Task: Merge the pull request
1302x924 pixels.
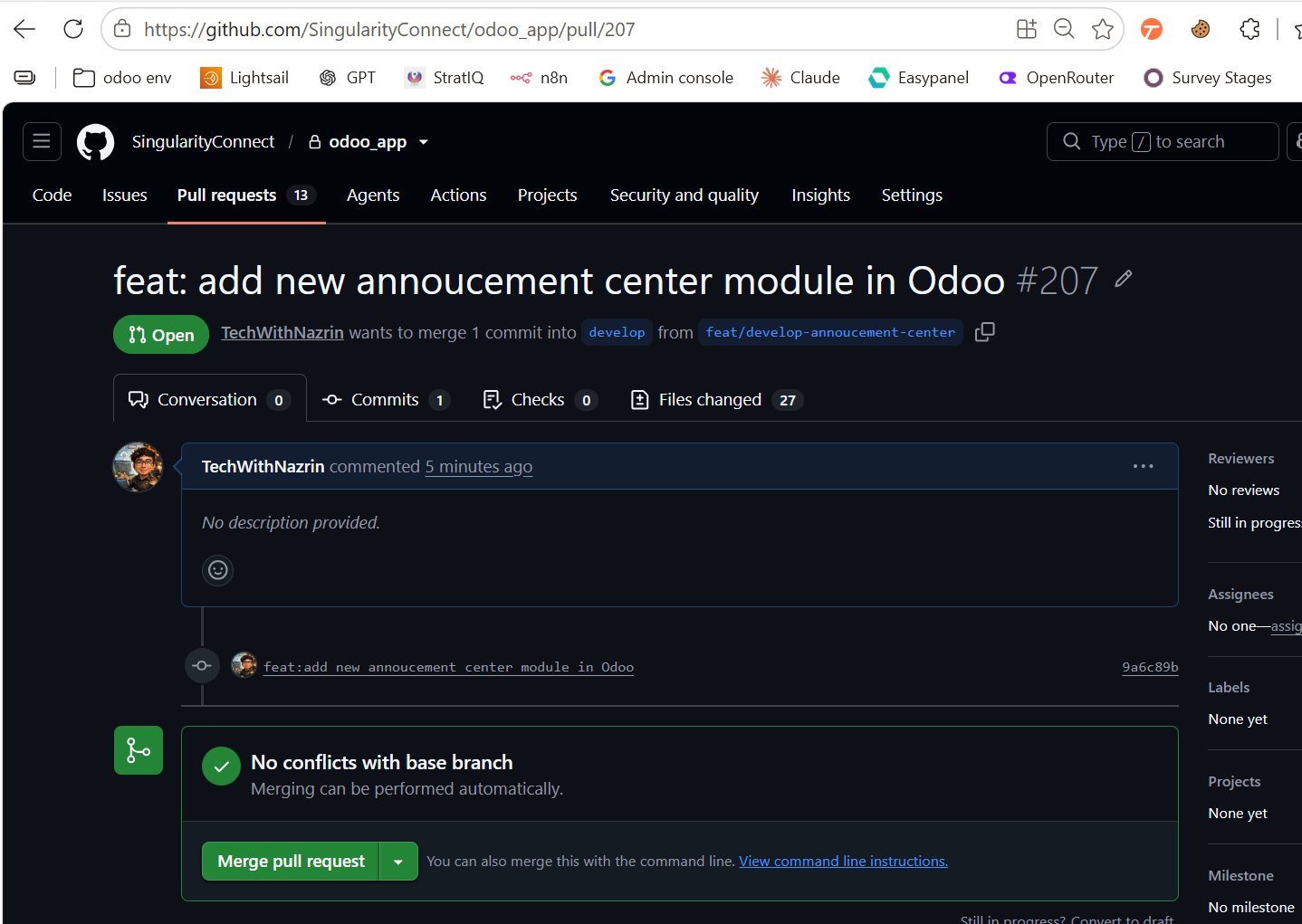Action: (x=291, y=862)
